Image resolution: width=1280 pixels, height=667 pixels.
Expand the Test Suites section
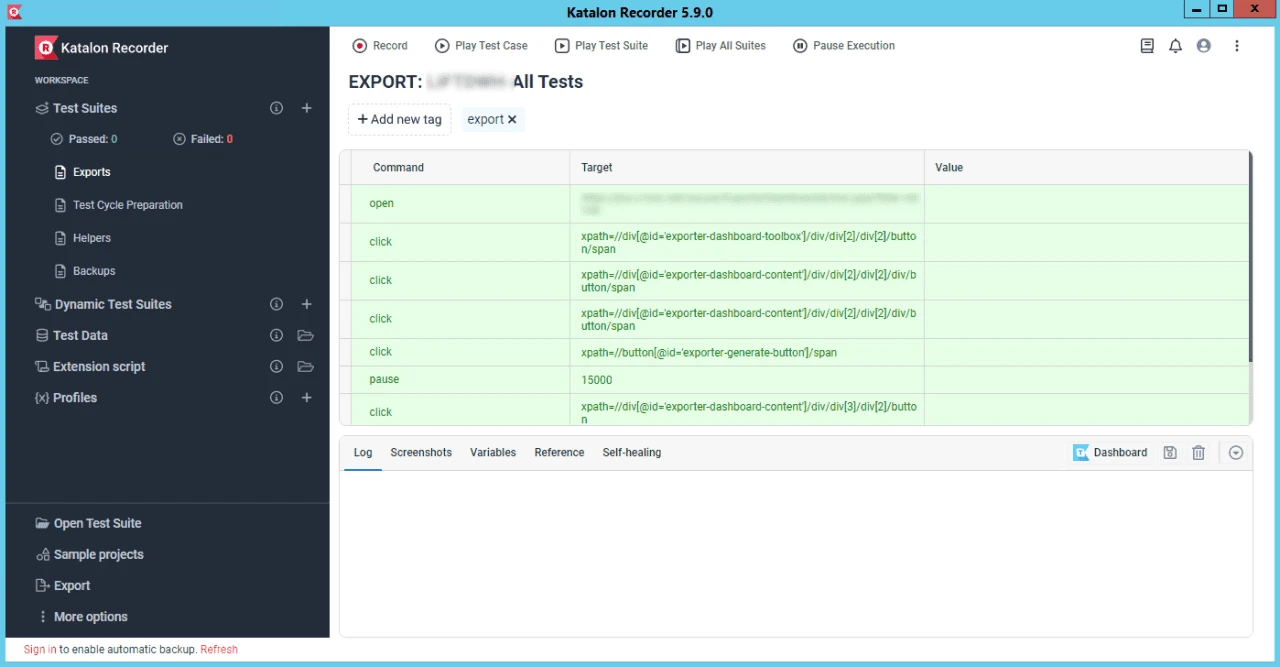click(x=76, y=108)
